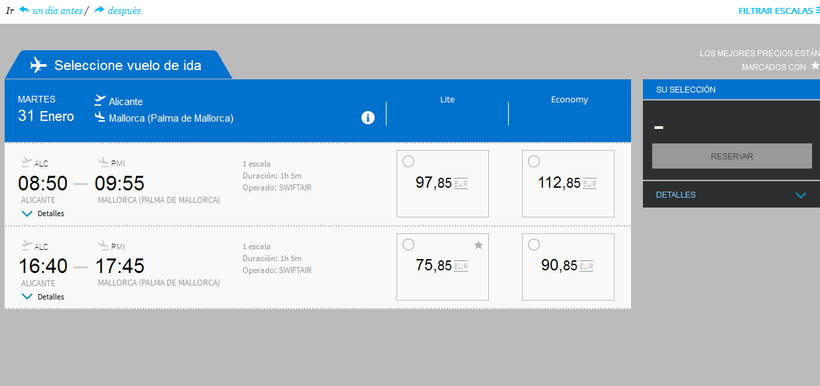Select Economy fare 112,85 EUR radio button
The height and width of the screenshot is (386, 820).
(533, 161)
